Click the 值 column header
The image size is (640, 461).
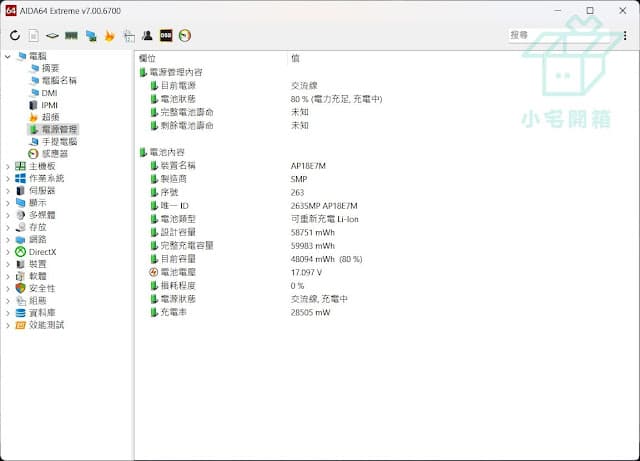point(295,58)
